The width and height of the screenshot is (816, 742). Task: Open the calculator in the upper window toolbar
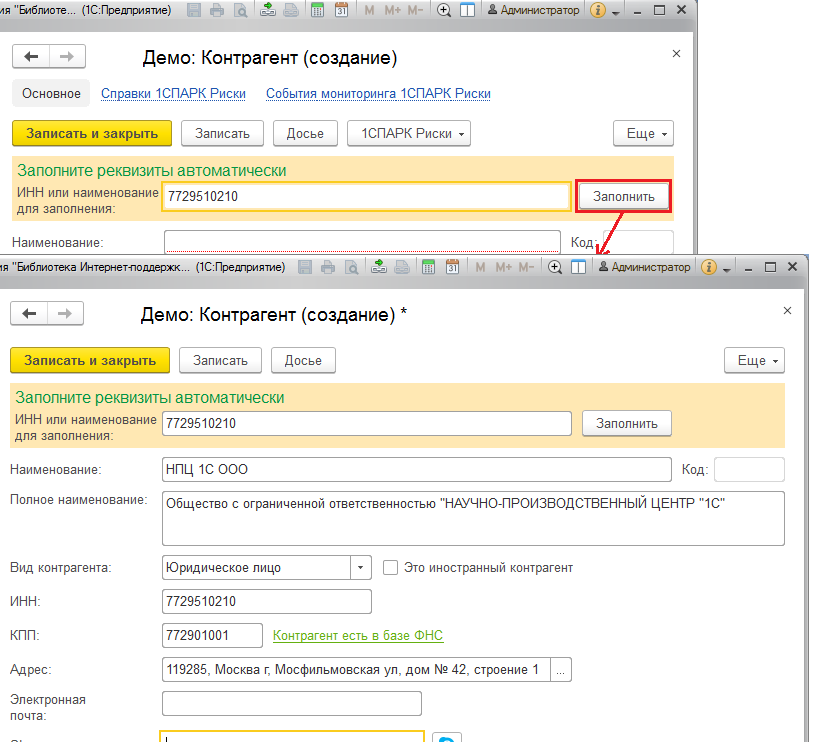(x=317, y=10)
